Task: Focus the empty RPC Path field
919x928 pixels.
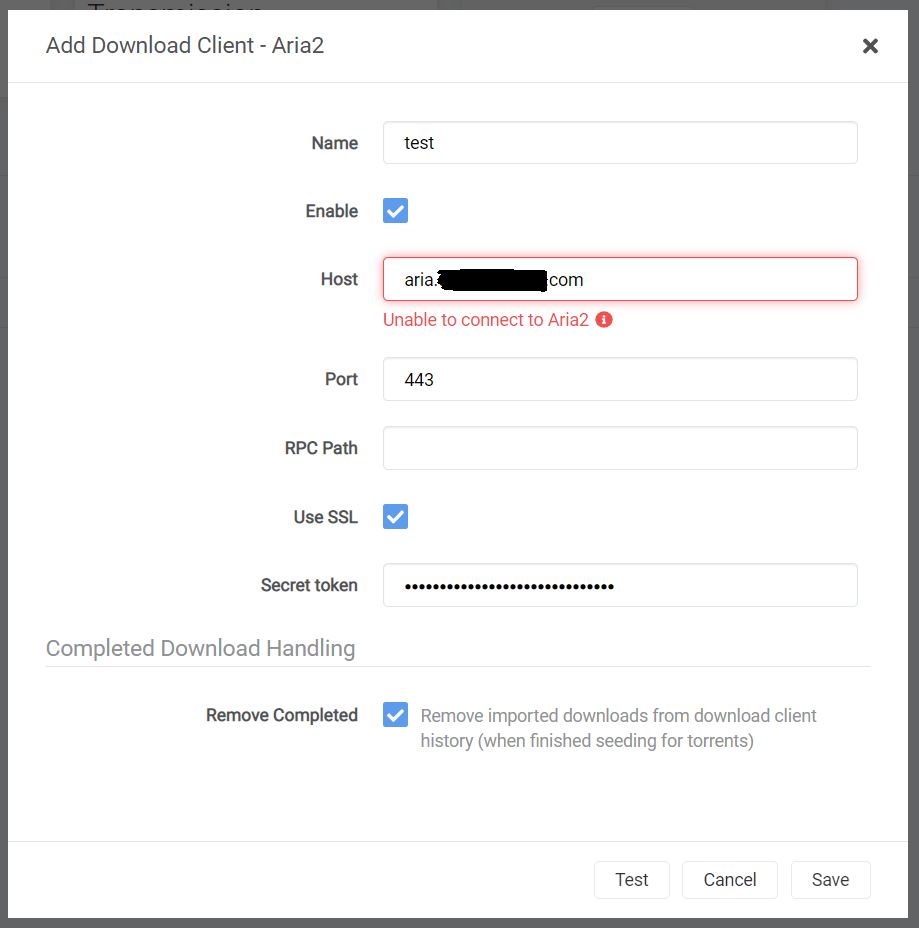Action: coord(619,448)
